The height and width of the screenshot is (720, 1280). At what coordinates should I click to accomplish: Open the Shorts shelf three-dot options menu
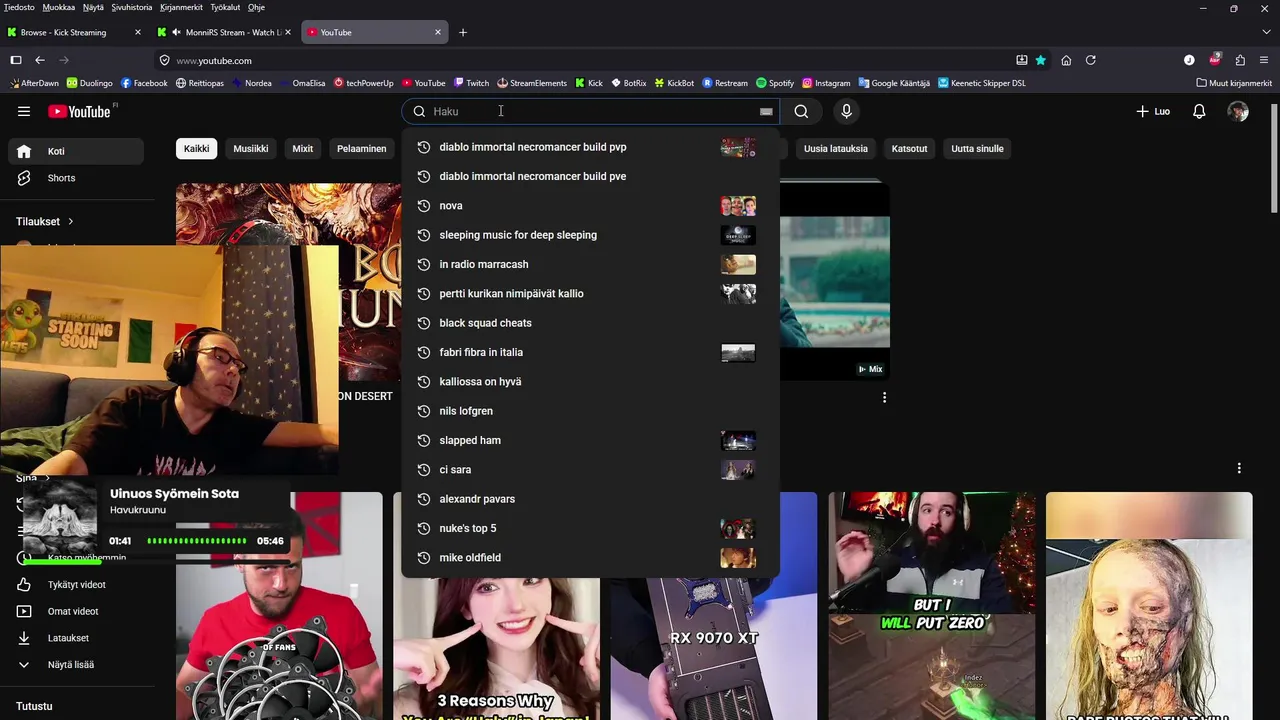[x=1239, y=468]
